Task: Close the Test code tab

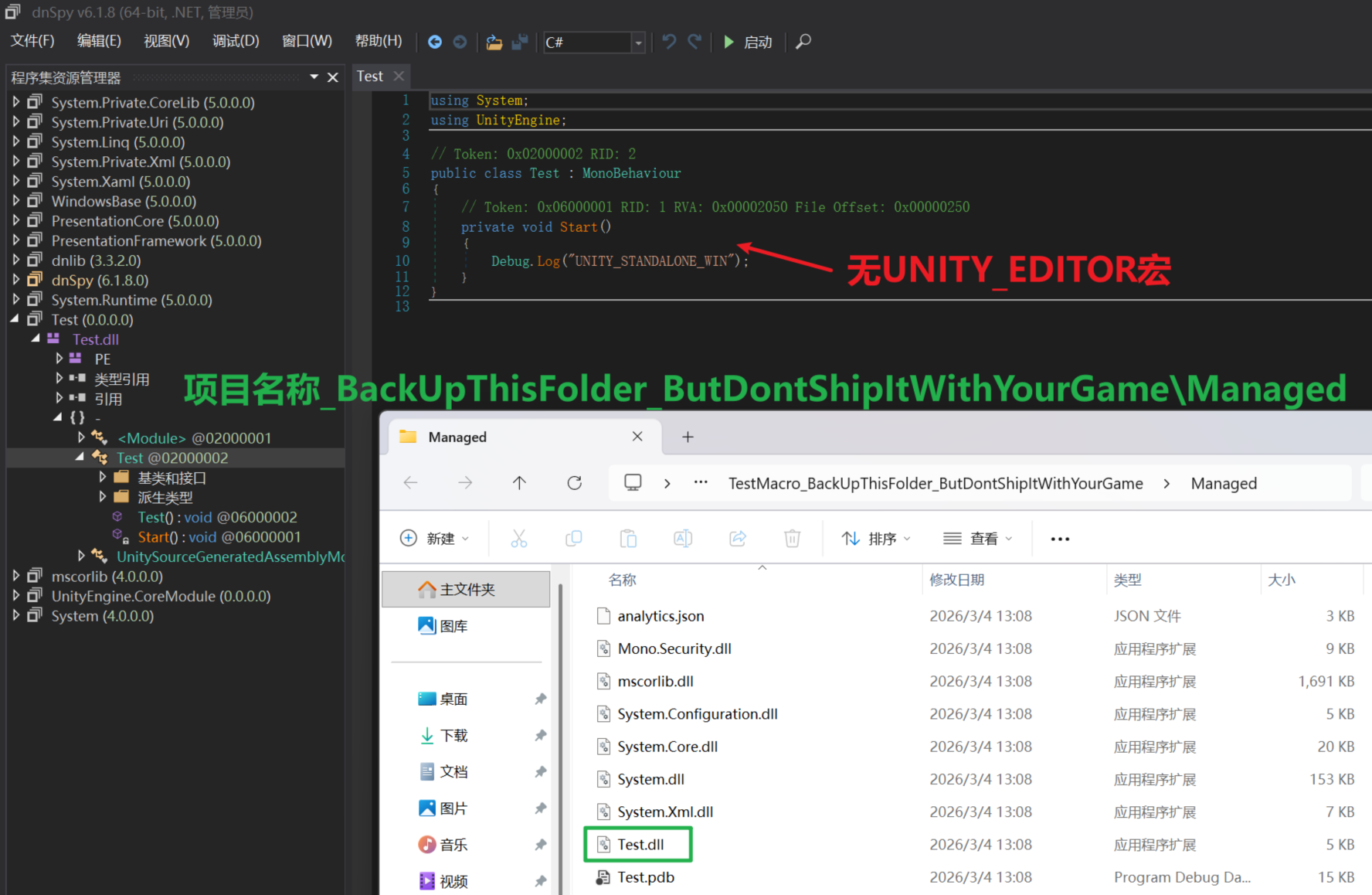Action: [x=399, y=76]
